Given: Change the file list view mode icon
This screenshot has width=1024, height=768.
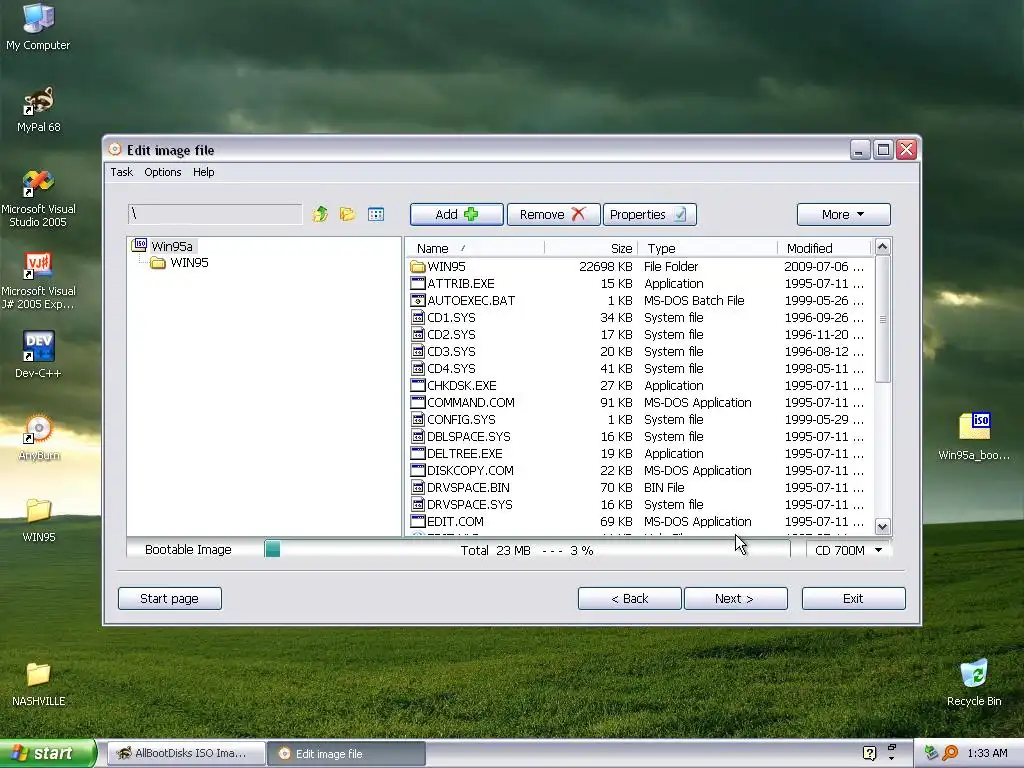Looking at the screenshot, I should click(376, 214).
